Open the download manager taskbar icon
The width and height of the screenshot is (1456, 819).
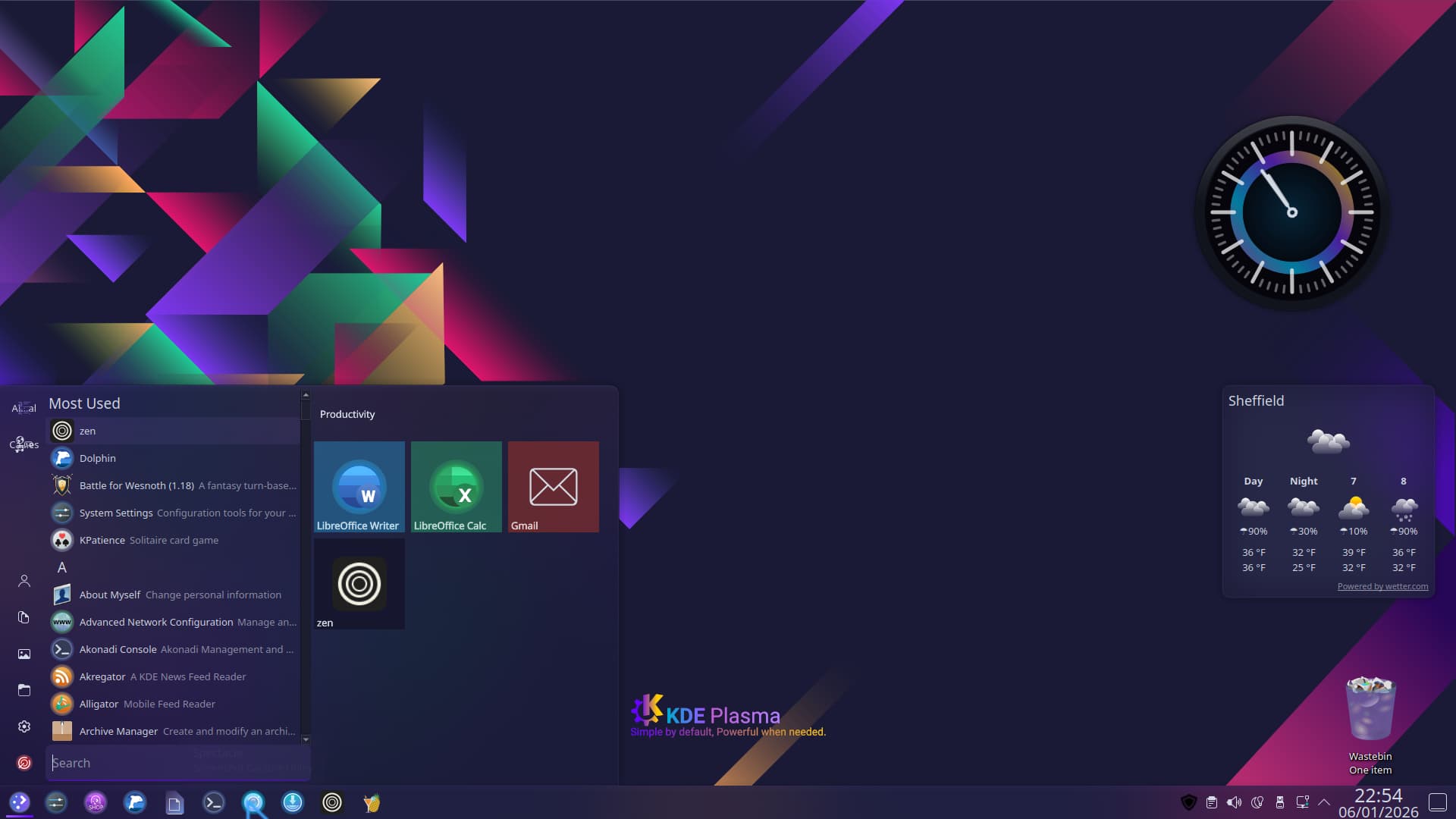293,802
